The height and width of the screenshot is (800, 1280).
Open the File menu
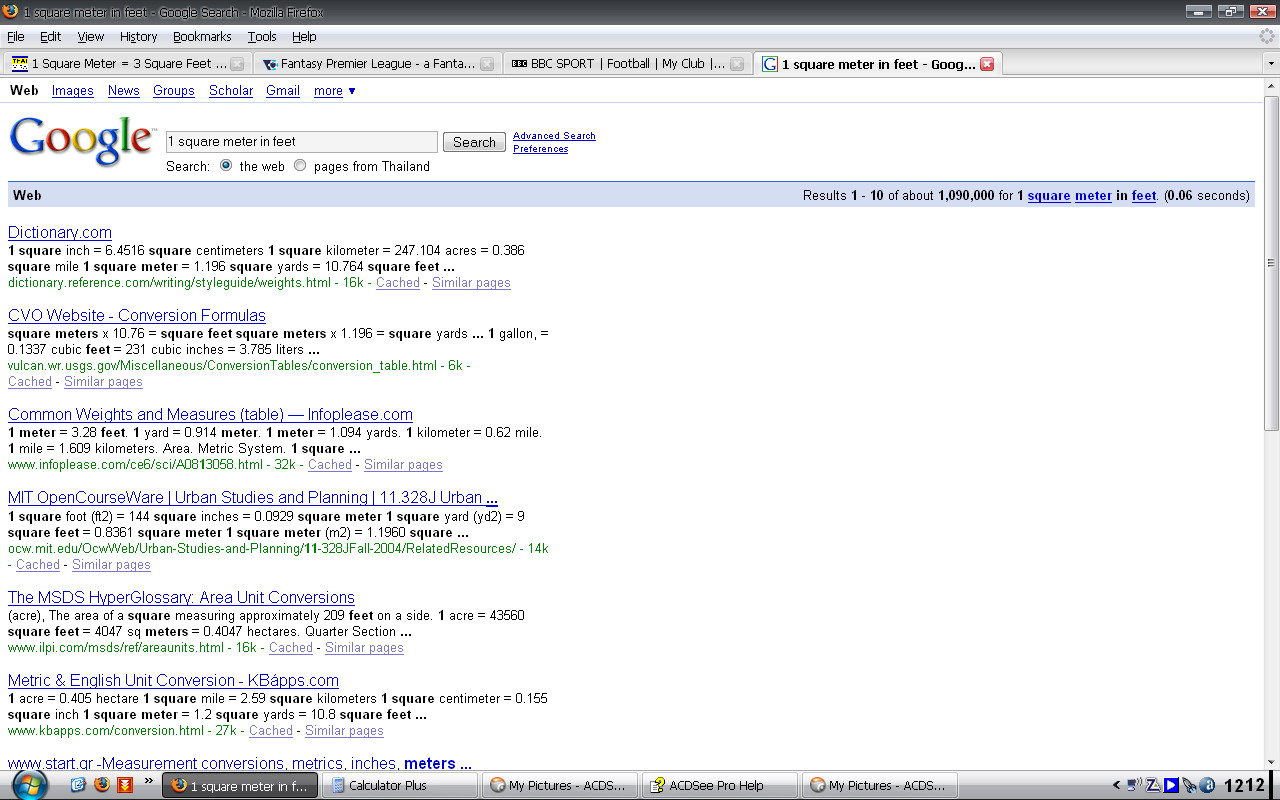pyautogui.click(x=16, y=37)
